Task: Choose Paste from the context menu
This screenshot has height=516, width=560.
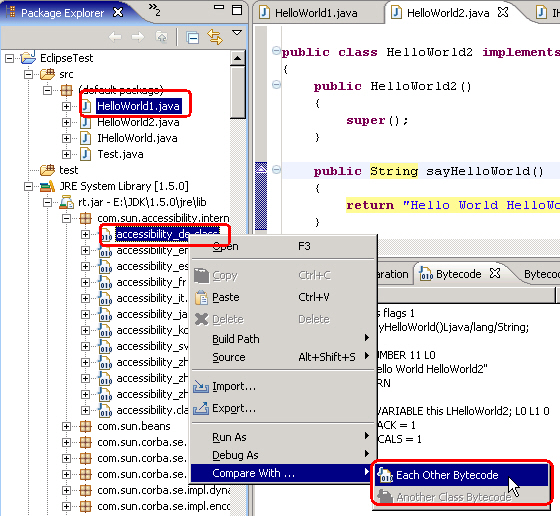Action: 284,297
